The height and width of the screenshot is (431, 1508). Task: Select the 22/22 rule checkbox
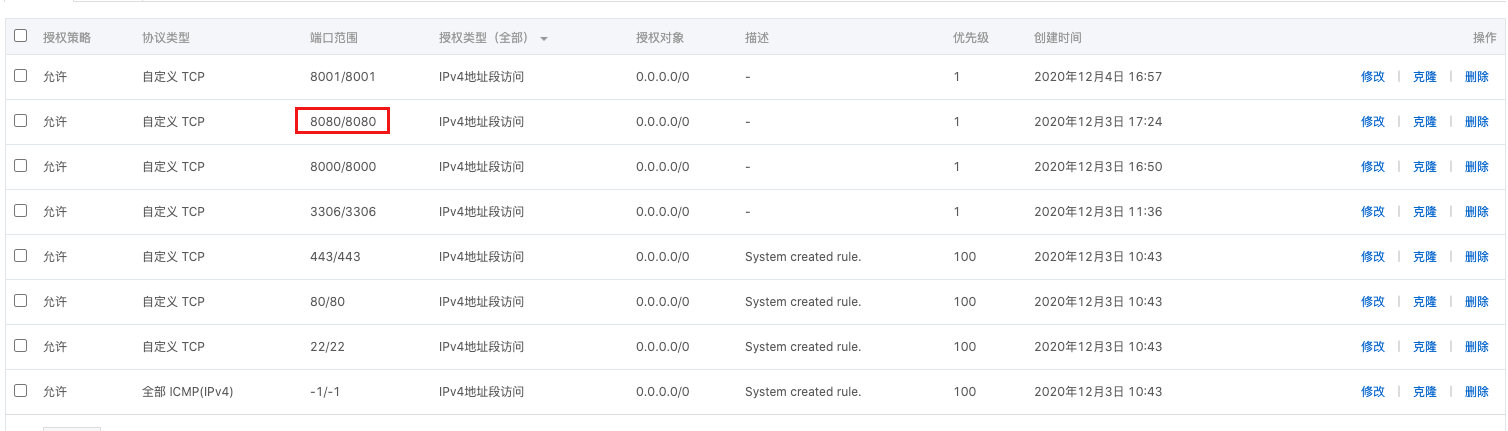pyautogui.click(x=21, y=345)
